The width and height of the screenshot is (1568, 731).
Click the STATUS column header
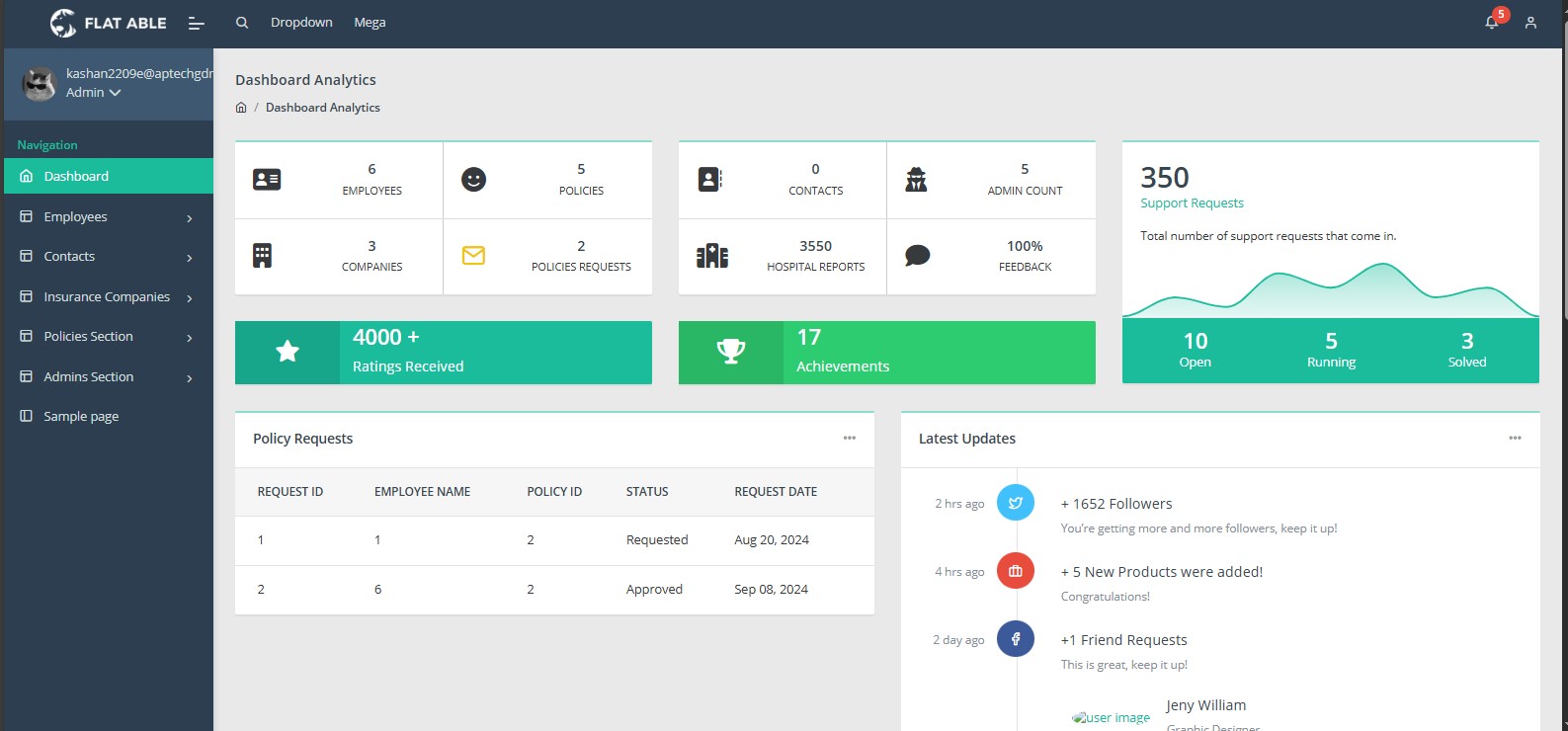[647, 491]
